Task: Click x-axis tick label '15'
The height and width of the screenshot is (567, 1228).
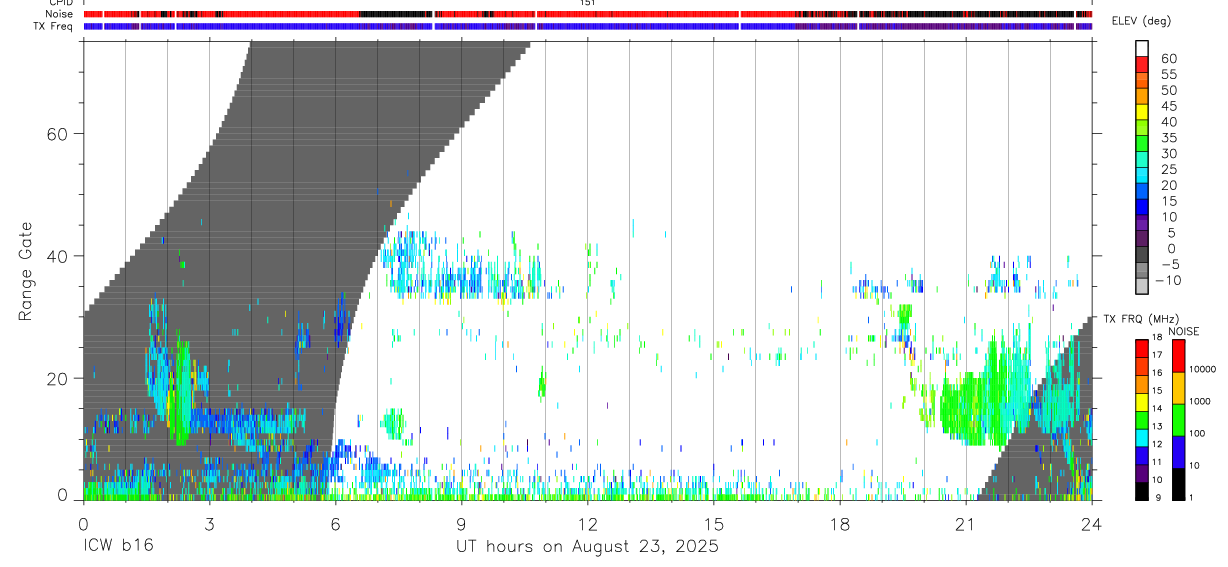Action: click(713, 524)
